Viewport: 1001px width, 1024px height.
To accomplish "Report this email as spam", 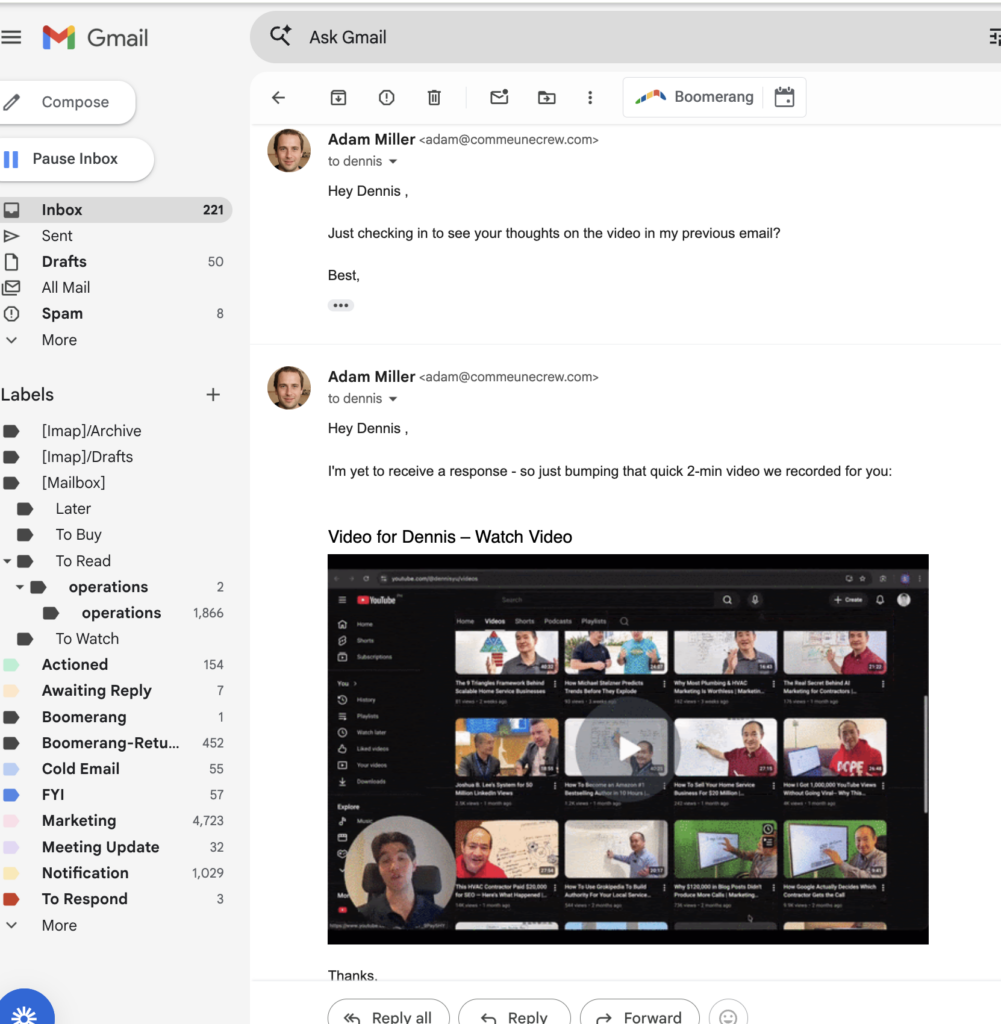I will pyautogui.click(x=386, y=97).
